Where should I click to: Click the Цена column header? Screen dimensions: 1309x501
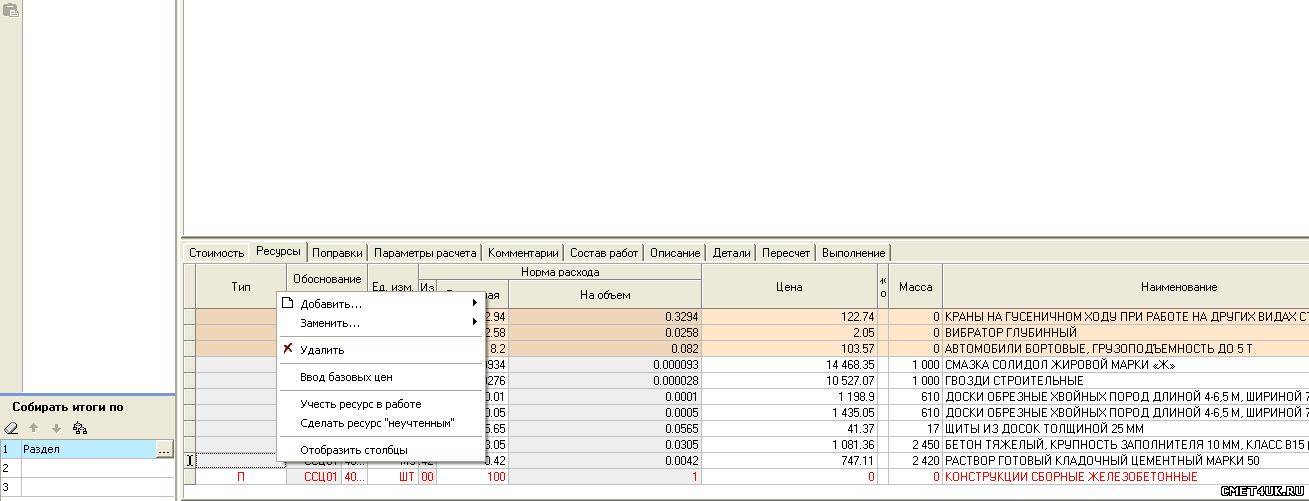click(789, 286)
